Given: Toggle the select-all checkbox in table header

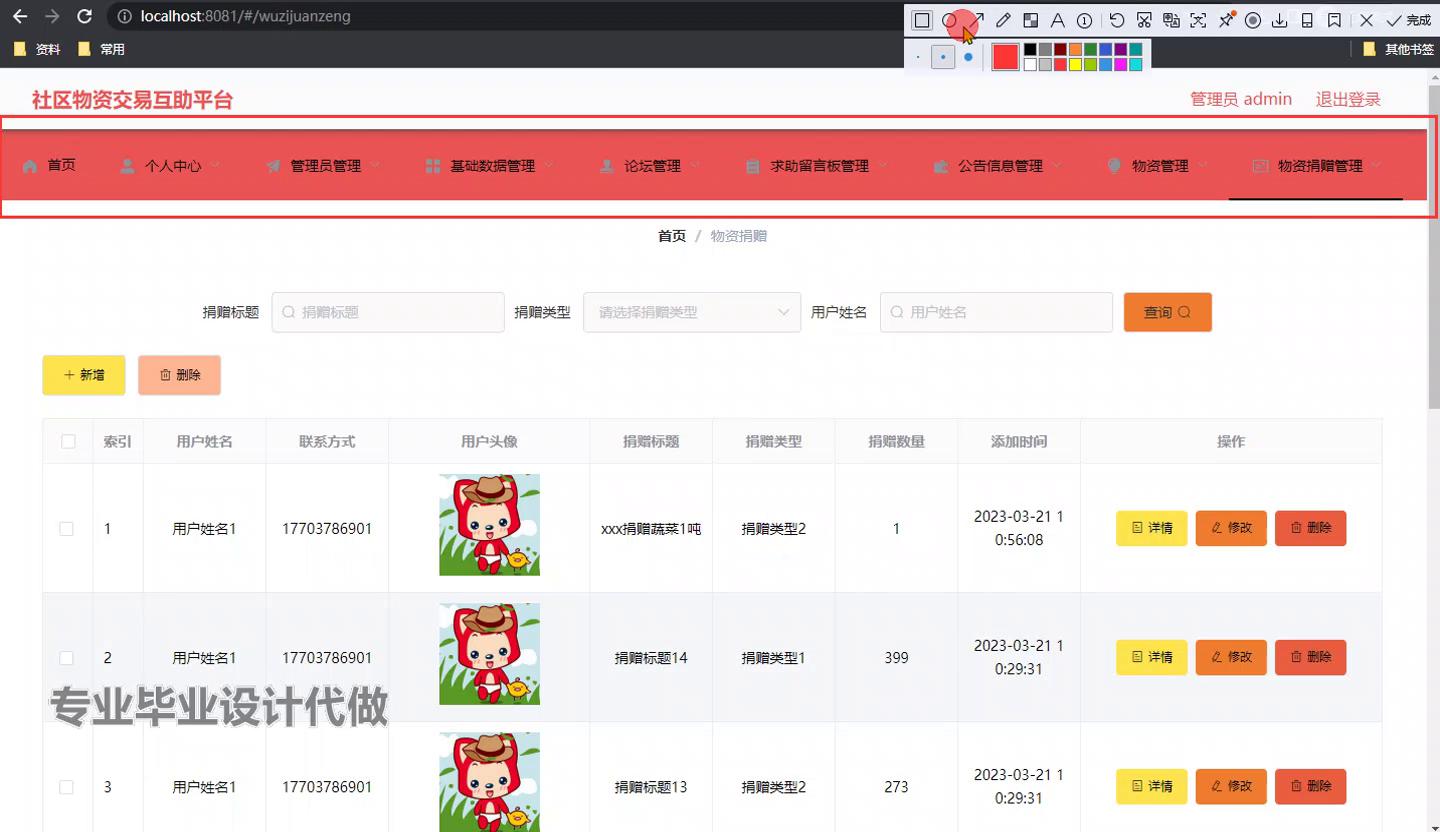Looking at the screenshot, I should pos(68,441).
